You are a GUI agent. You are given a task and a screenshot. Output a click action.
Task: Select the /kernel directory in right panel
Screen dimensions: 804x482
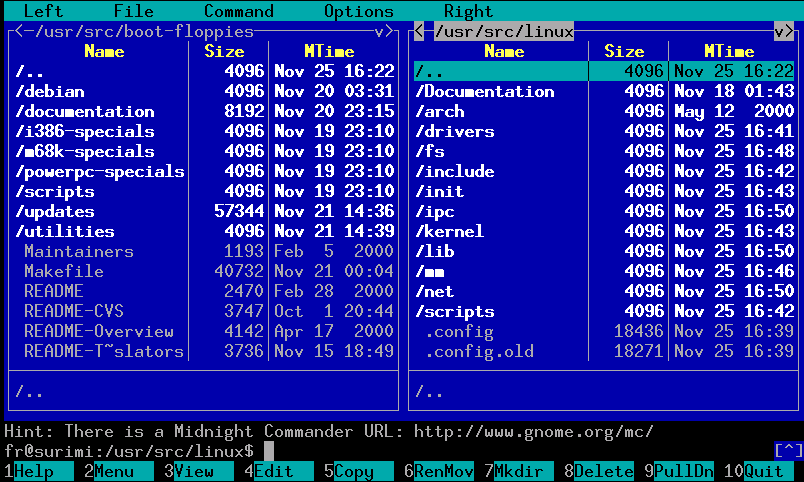449,231
